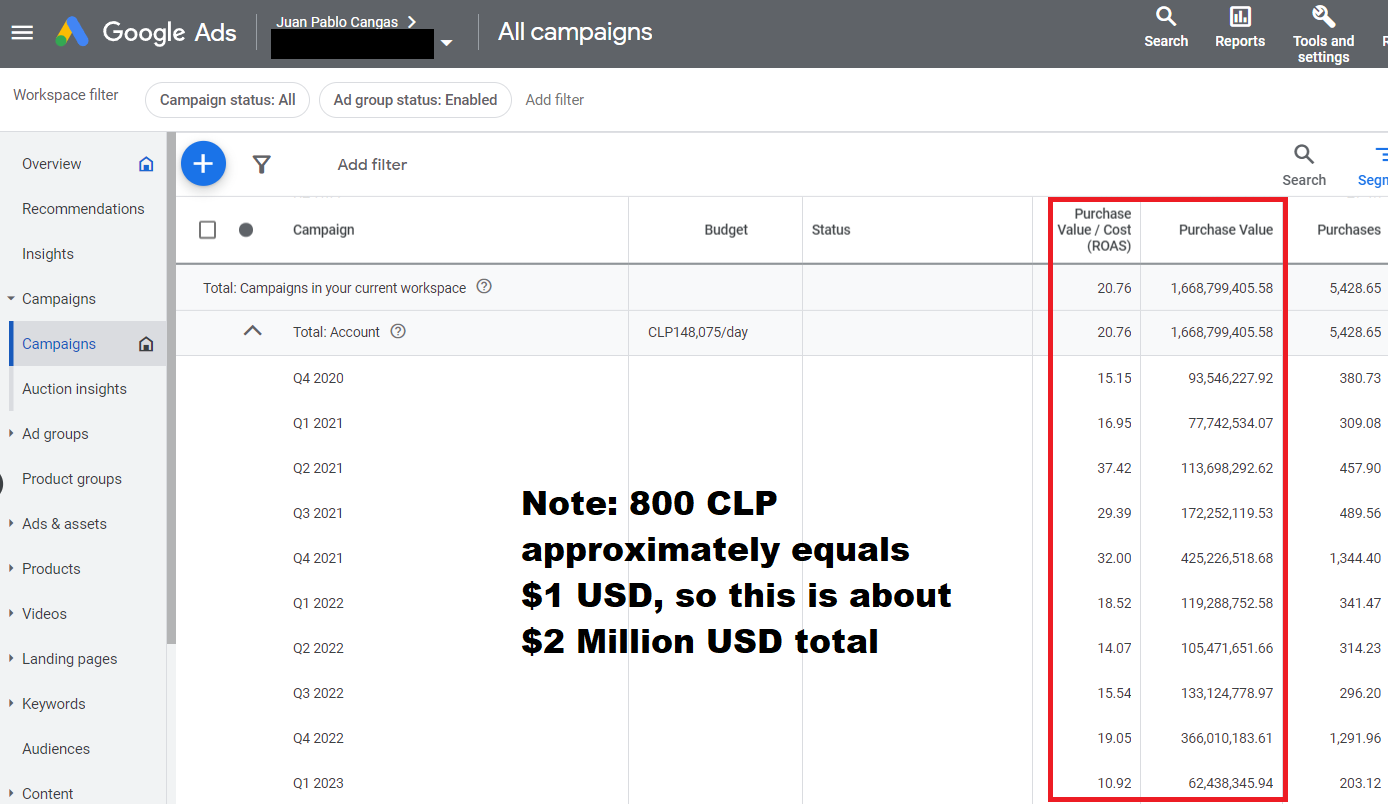This screenshot has height=804, width=1388.
Task: Open the Overview page
Action: pos(52,164)
